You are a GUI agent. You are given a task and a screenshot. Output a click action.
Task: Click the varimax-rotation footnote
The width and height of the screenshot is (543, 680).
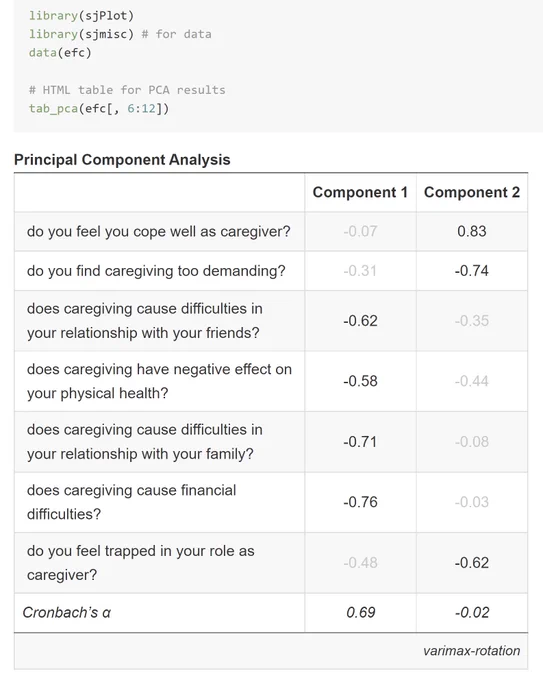point(471,651)
